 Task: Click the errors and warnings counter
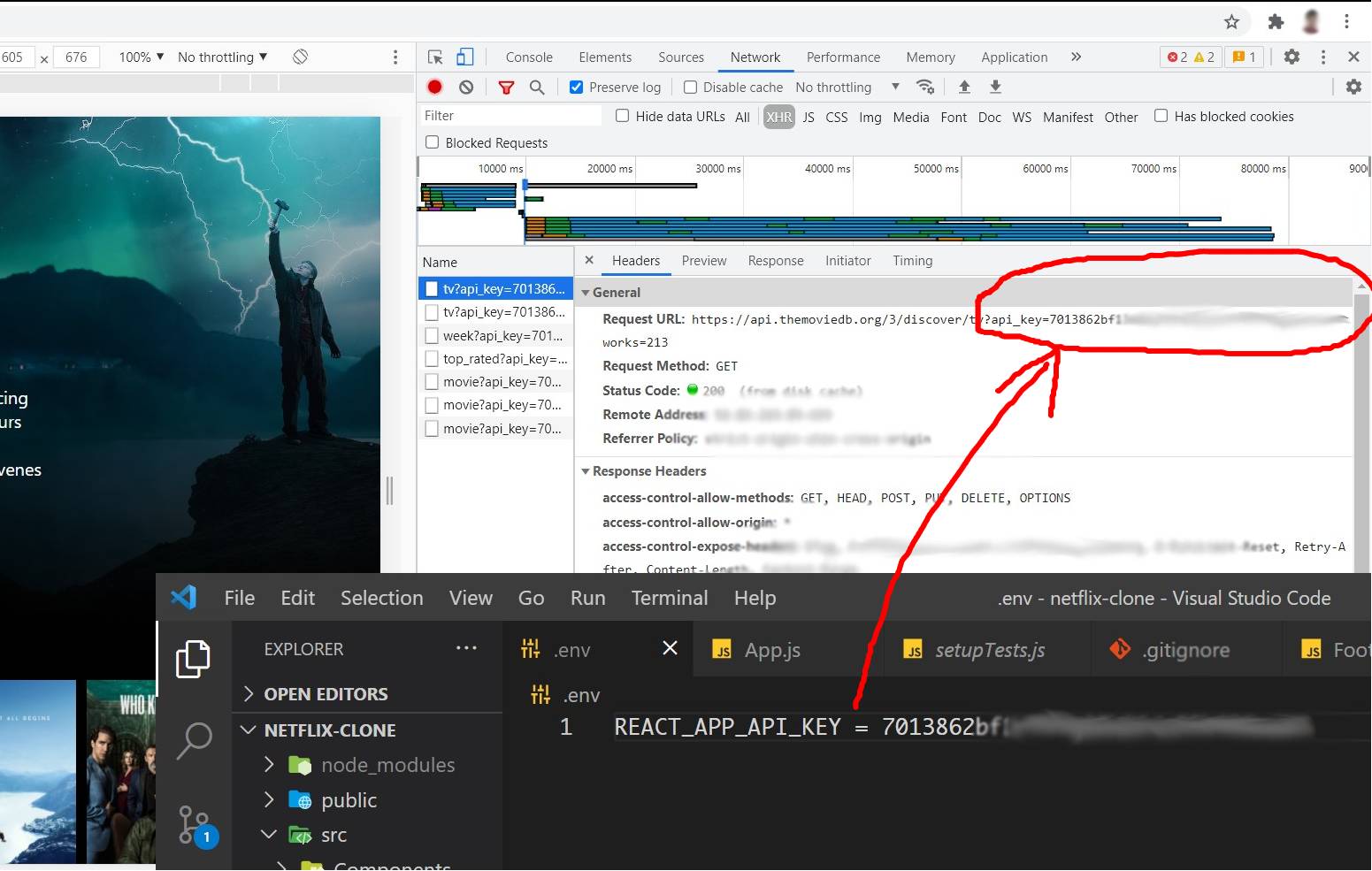[x=1191, y=57]
